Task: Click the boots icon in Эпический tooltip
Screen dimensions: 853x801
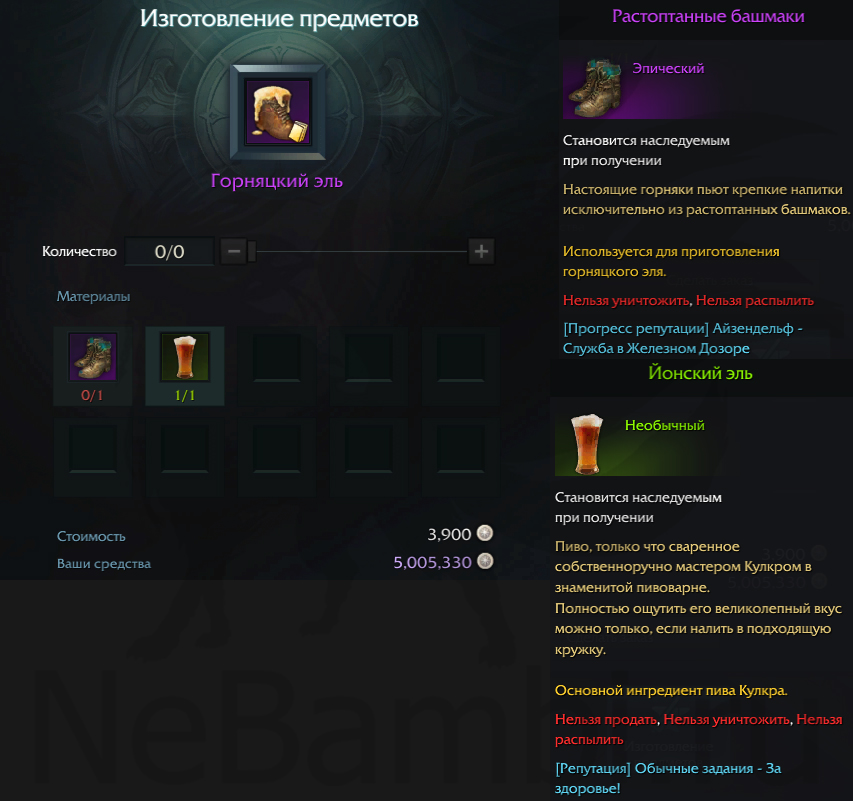Action: 594,88
